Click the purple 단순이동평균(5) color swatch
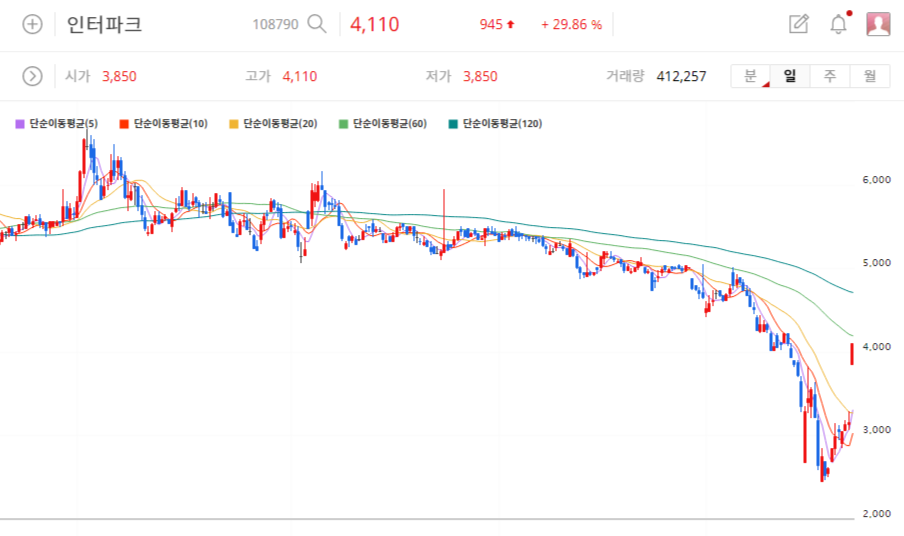 (20, 124)
